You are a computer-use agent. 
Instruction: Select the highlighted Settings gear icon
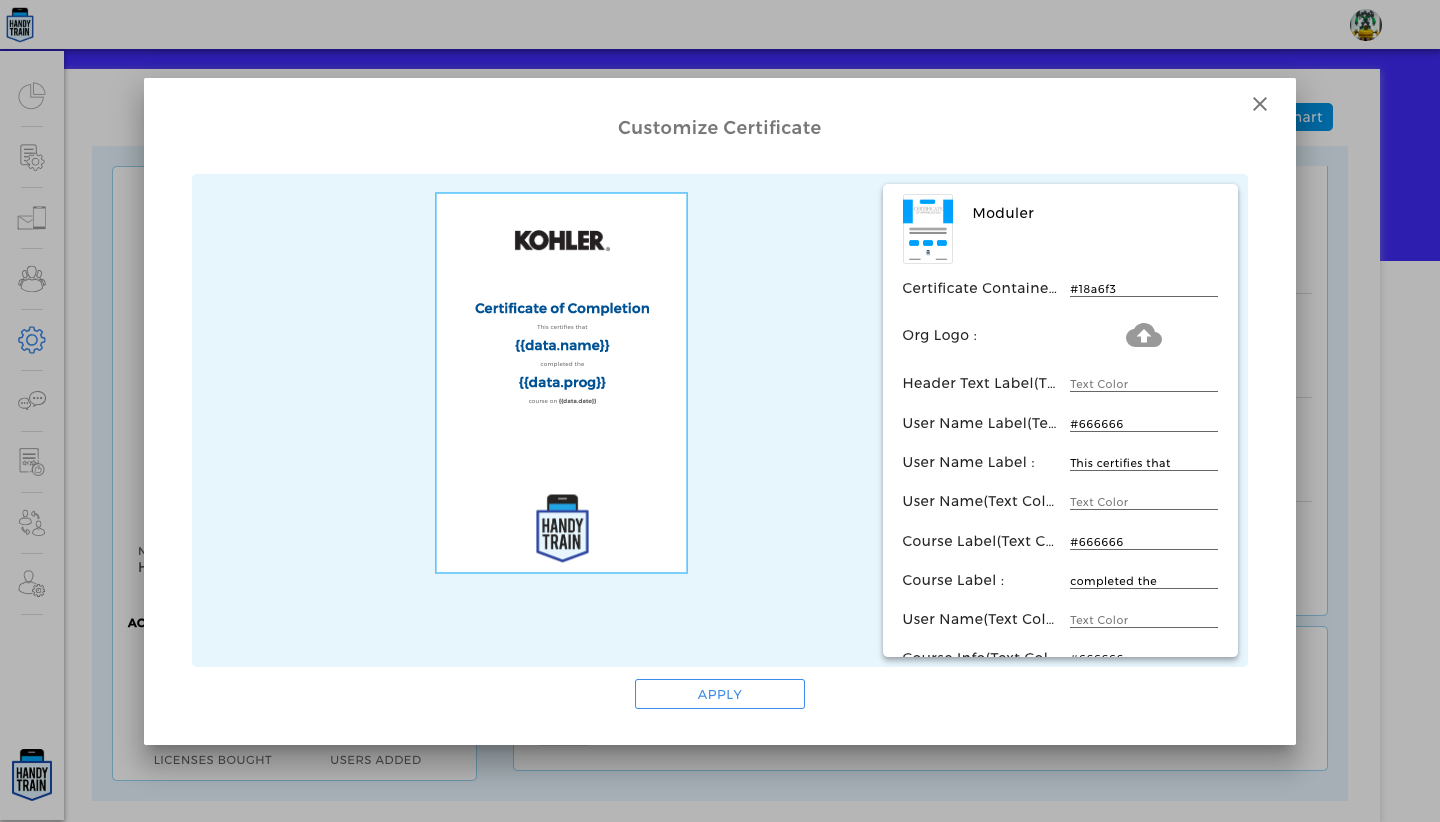tap(32, 340)
